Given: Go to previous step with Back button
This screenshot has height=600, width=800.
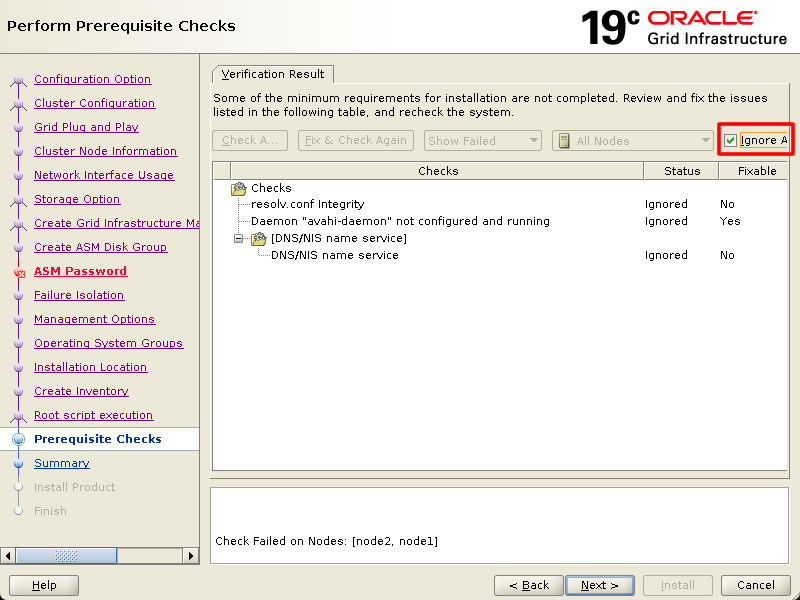Looking at the screenshot, I should pos(529,585).
